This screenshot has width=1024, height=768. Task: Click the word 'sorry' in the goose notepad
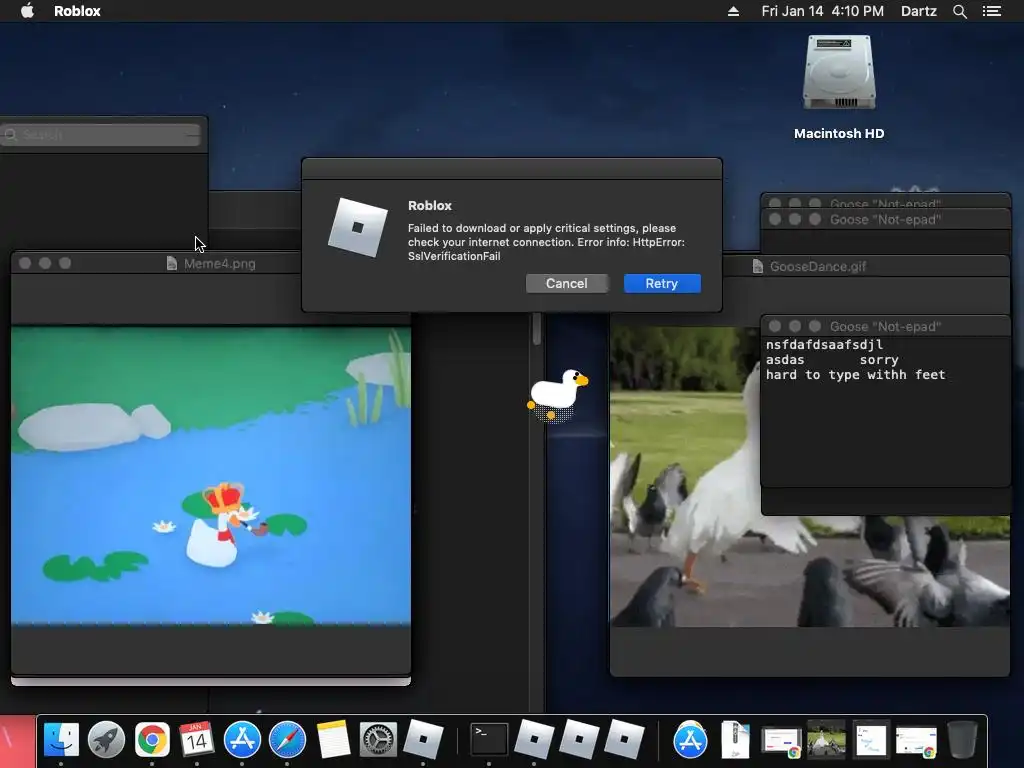coord(879,360)
